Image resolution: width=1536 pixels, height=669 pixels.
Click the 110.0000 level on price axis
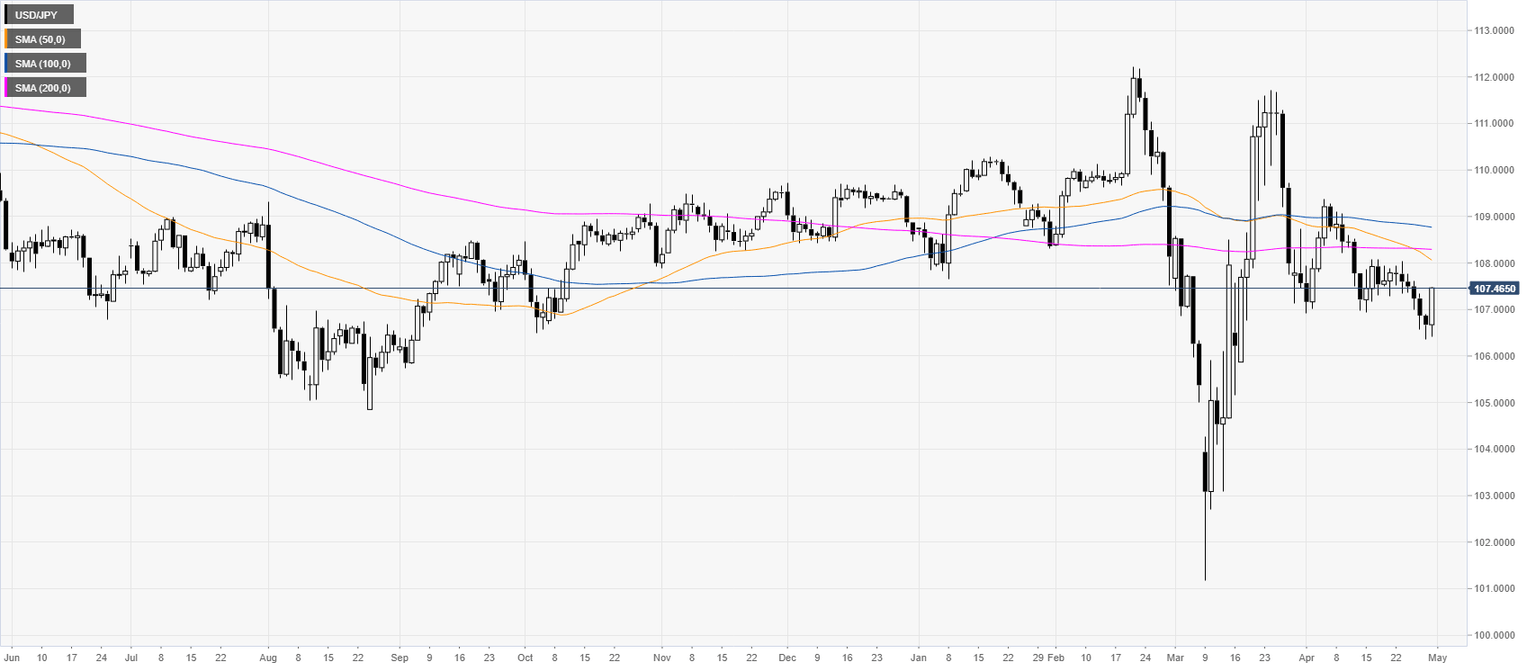coord(1491,170)
